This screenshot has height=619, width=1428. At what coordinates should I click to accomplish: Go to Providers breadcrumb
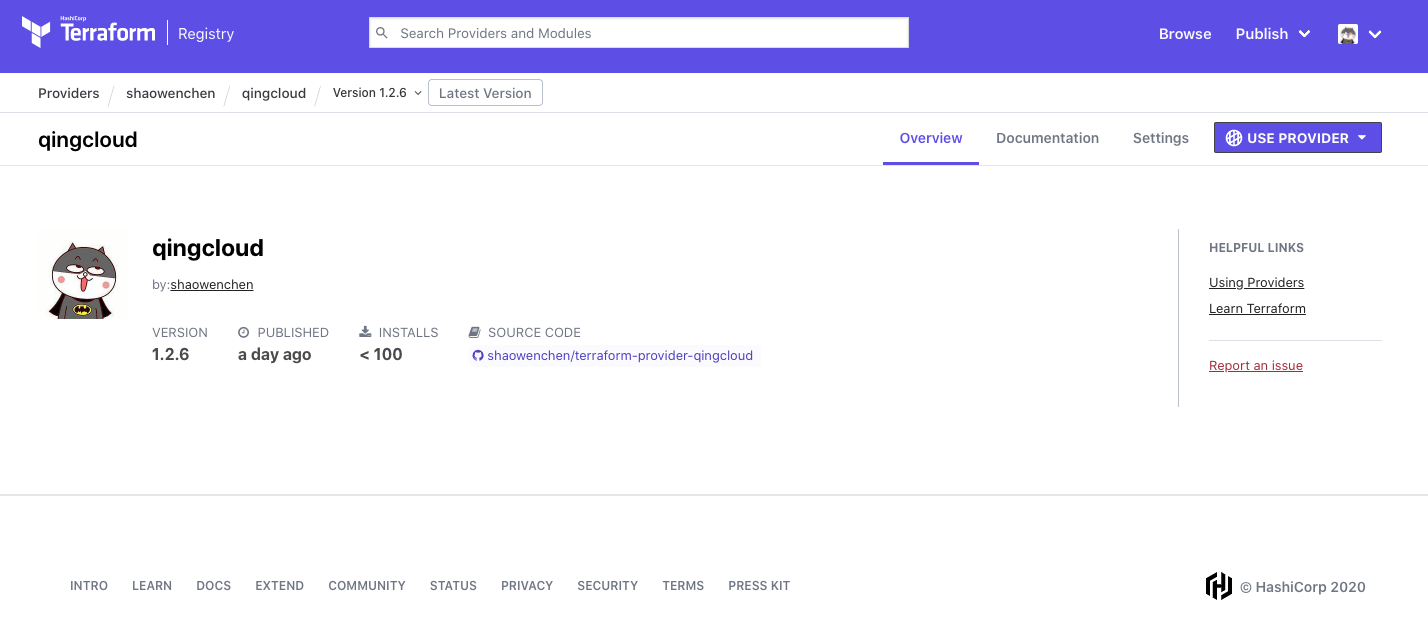(69, 93)
